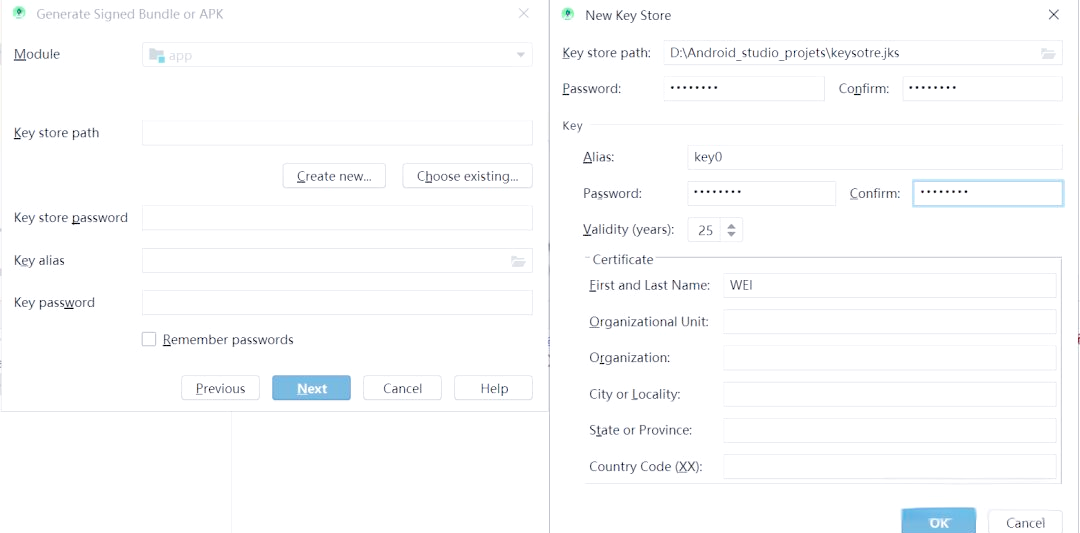
Task: Cancel the New Key Store dialog
Action: coord(1025,522)
